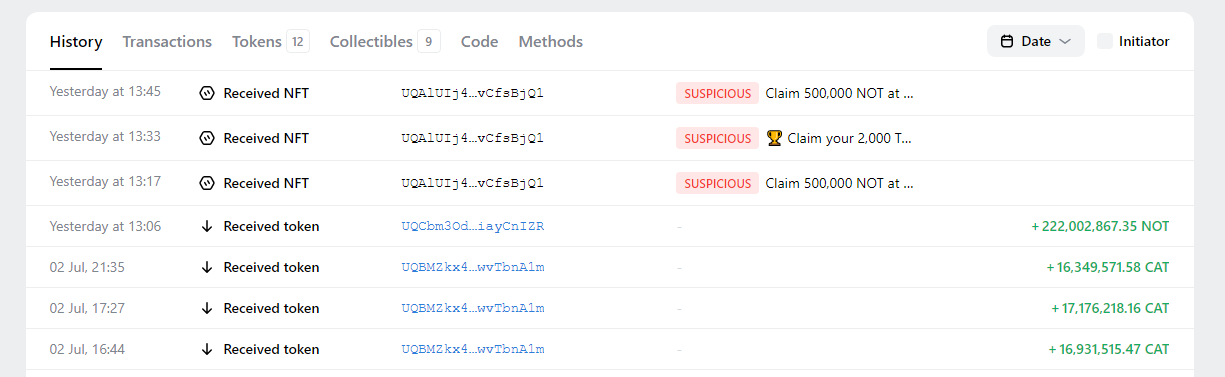The image size is (1225, 377).
Task: Click the NFT icon in the 13:33 row
Action: click(x=207, y=138)
